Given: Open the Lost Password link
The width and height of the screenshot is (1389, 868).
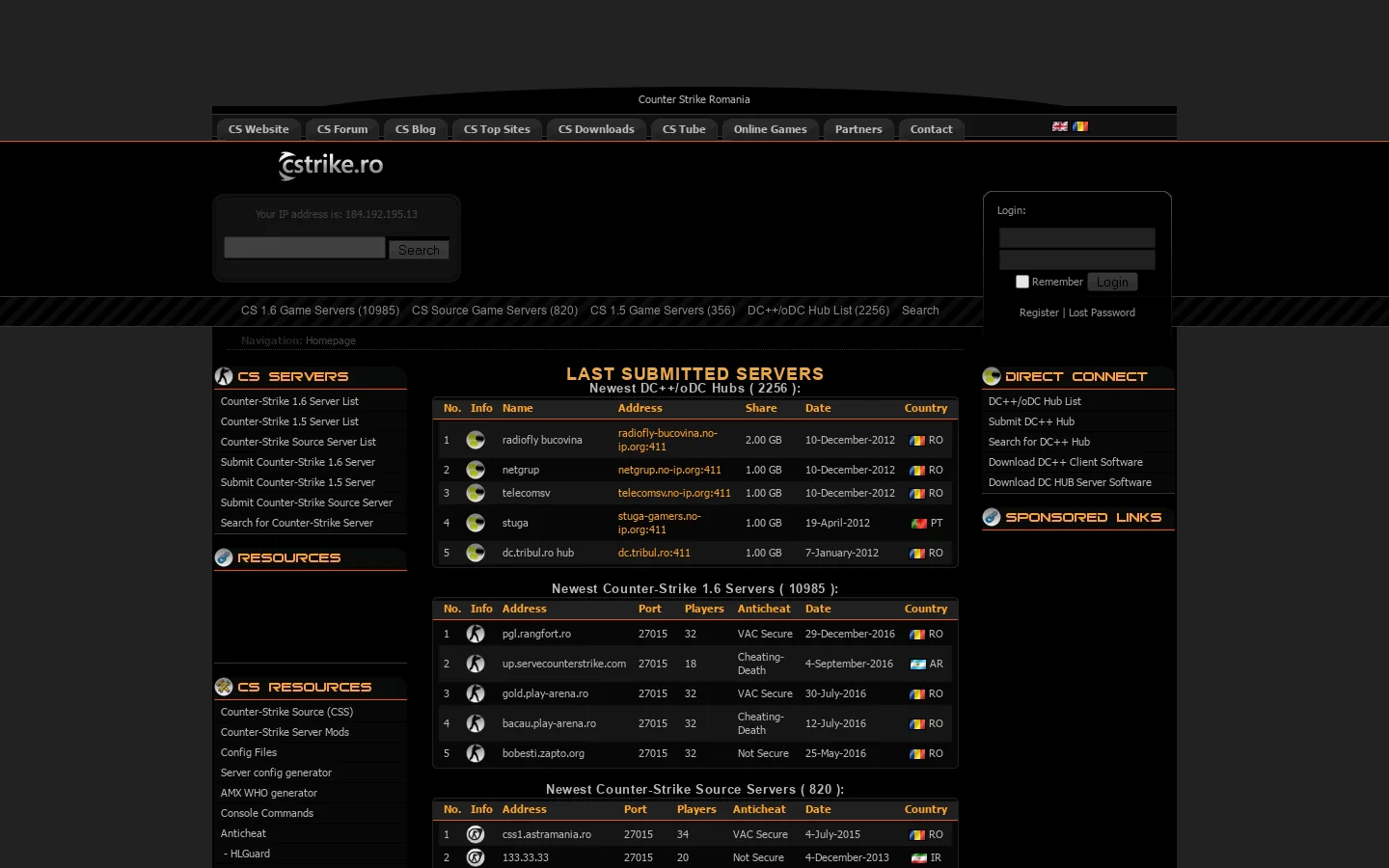Looking at the screenshot, I should coord(1102,312).
